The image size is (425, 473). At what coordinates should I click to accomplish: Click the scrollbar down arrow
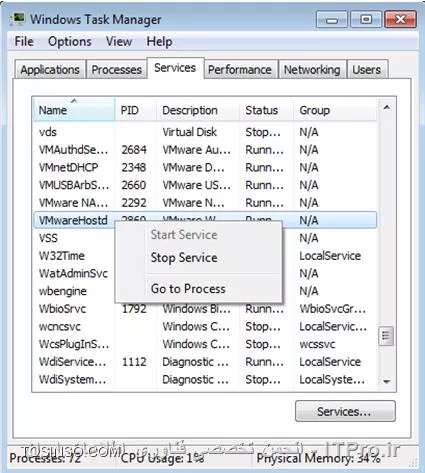387,381
